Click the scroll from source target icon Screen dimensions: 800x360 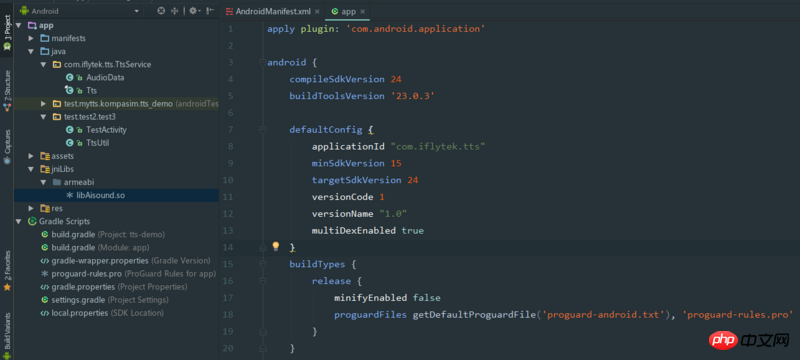(x=161, y=11)
